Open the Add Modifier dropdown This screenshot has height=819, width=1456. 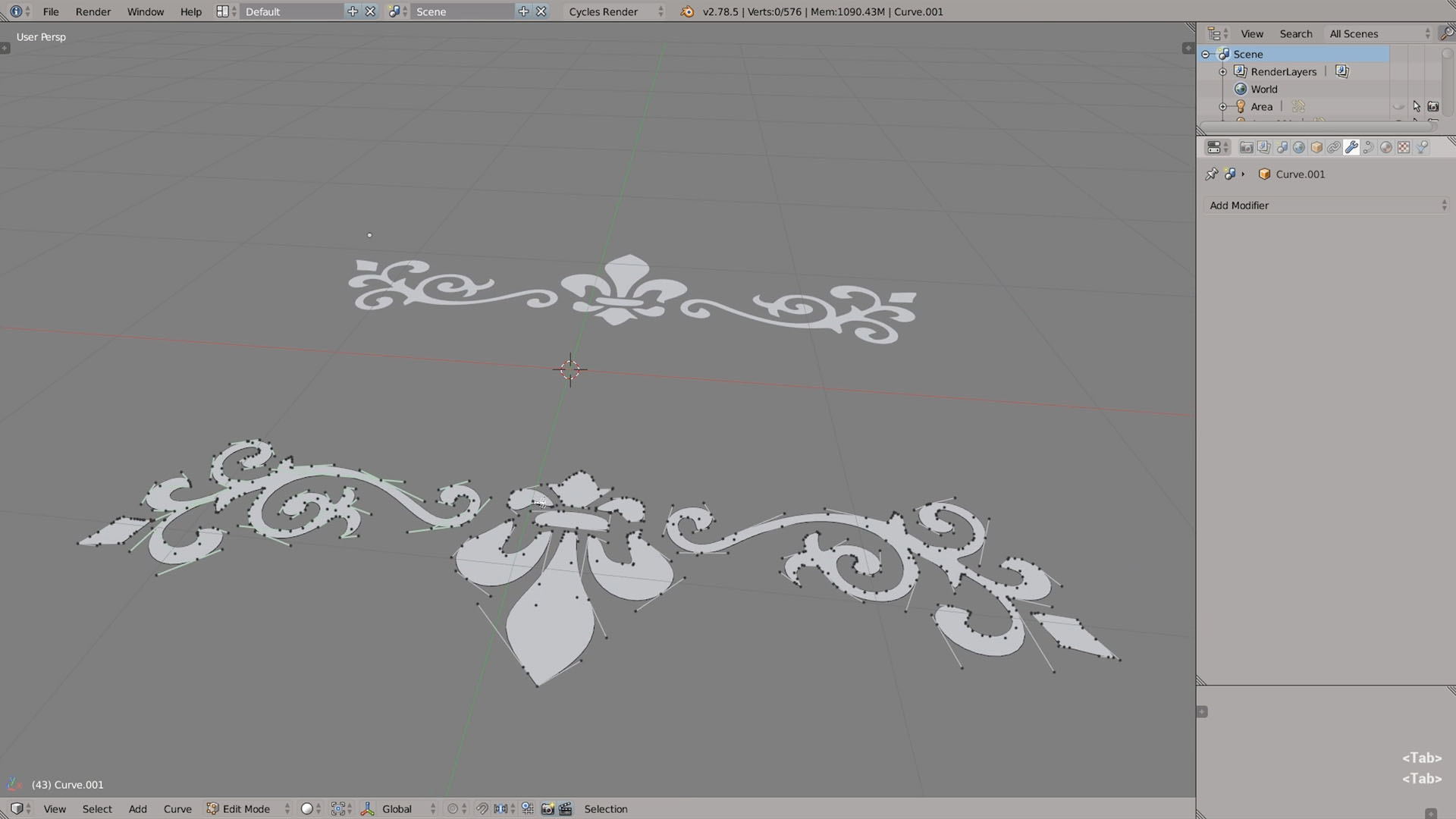click(x=1327, y=206)
